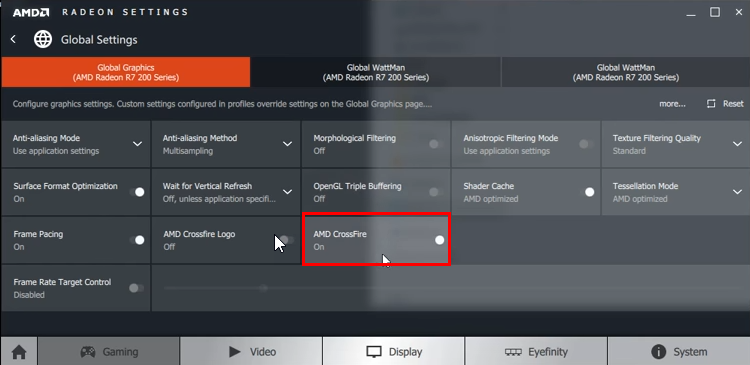The image size is (750, 365).
Task: Minimize the Radeon Settings window
Action: tap(691, 15)
